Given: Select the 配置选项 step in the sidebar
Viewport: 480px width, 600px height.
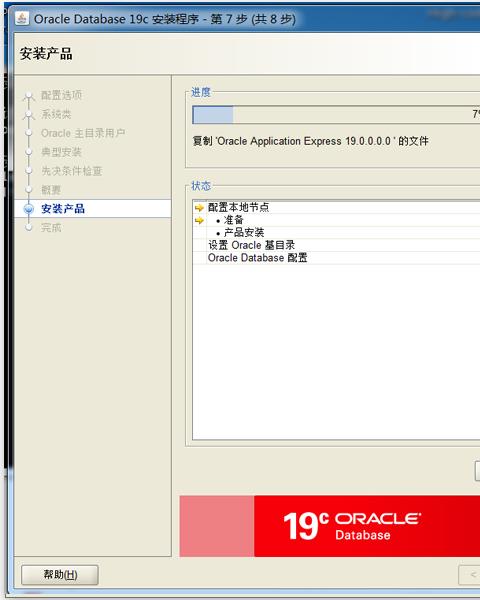Looking at the screenshot, I should pyautogui.click(x=61, y=95).
